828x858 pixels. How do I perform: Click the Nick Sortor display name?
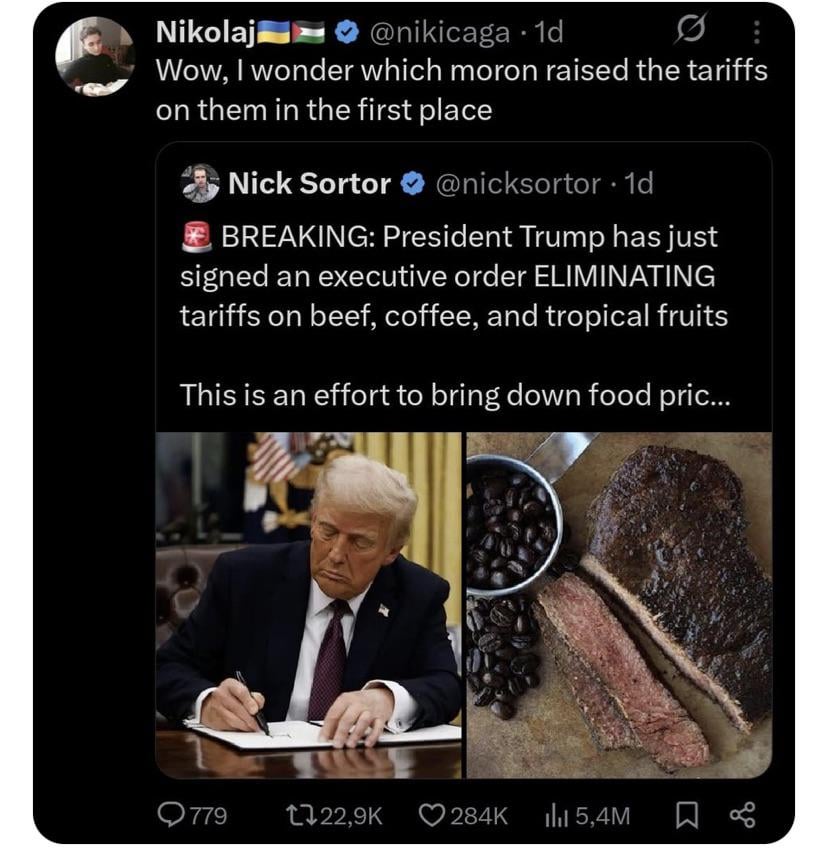309,184
